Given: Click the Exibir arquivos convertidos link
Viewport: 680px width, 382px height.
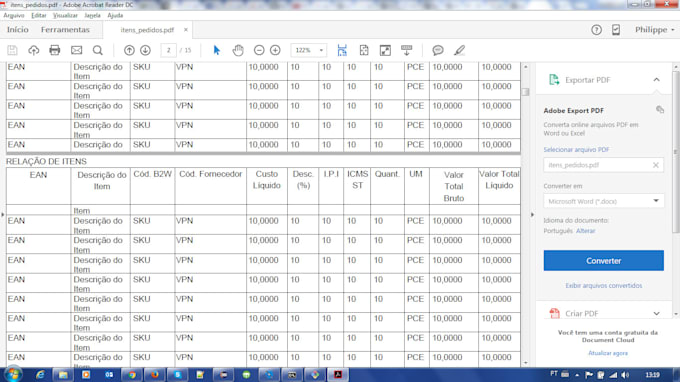Looking at the screenshot, I should [603, 286].
